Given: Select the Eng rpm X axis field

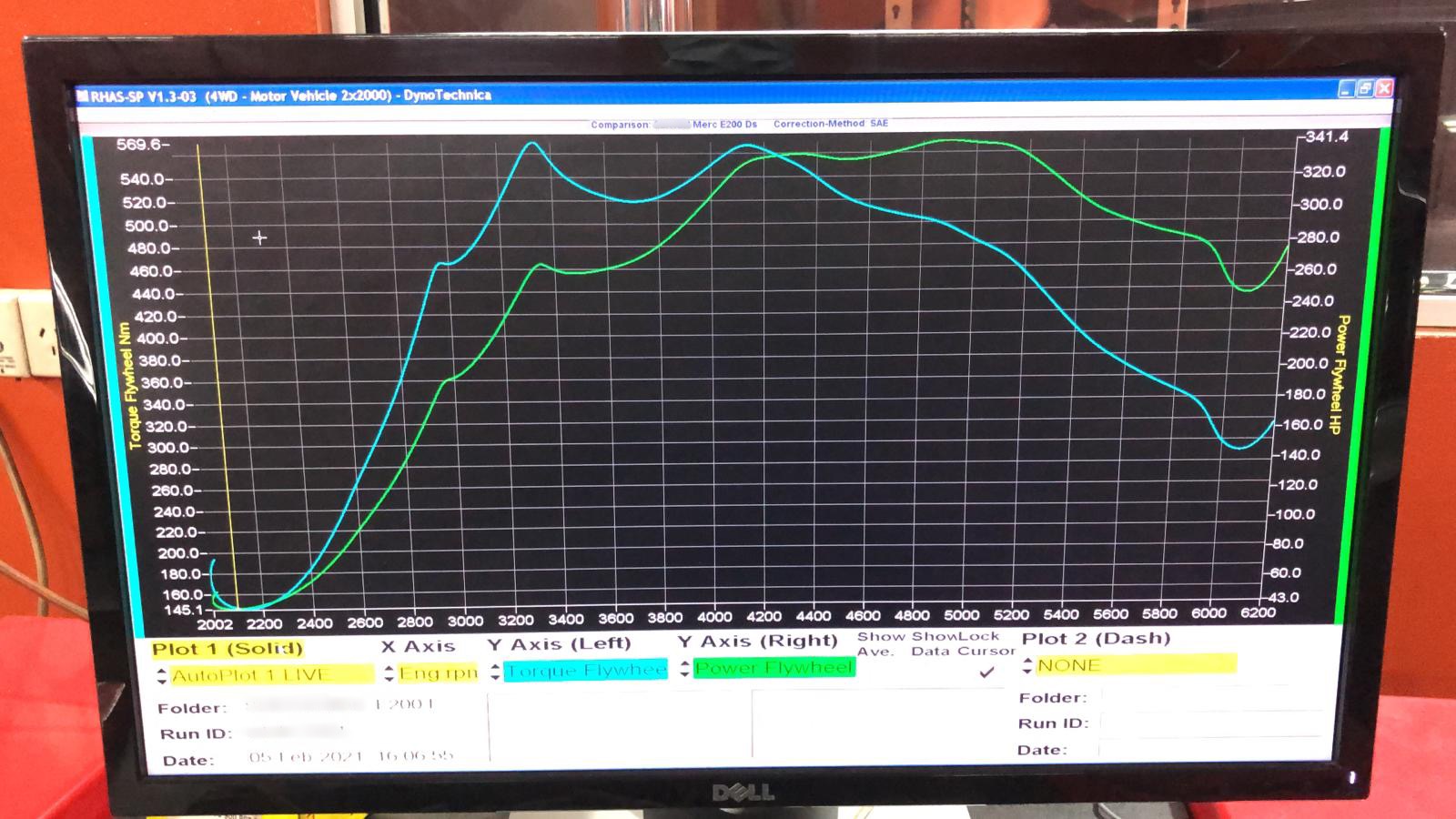Looking at the screenshot, I should click(x=439, y=673).
